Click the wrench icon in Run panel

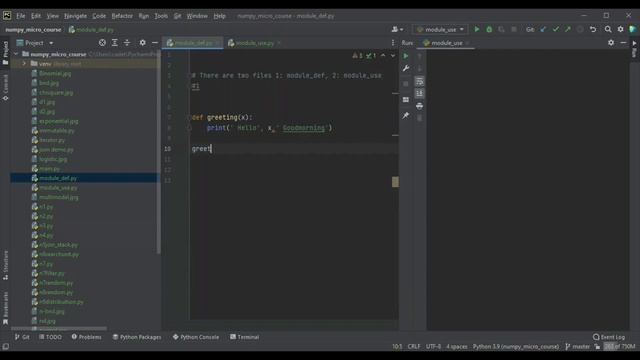tap(406, 69)
